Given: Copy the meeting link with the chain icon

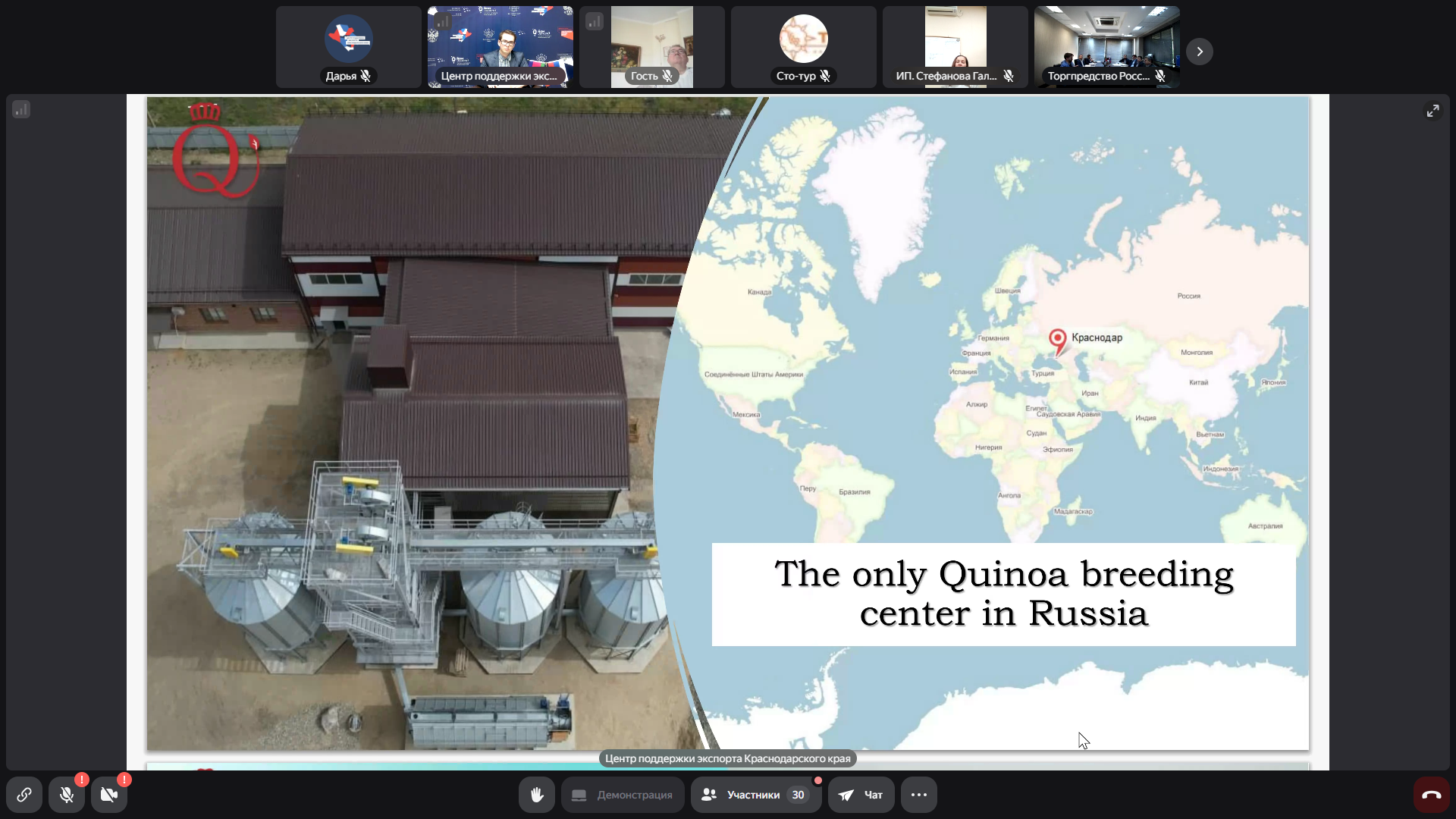Looking at the screenshot, I should 24,795.
